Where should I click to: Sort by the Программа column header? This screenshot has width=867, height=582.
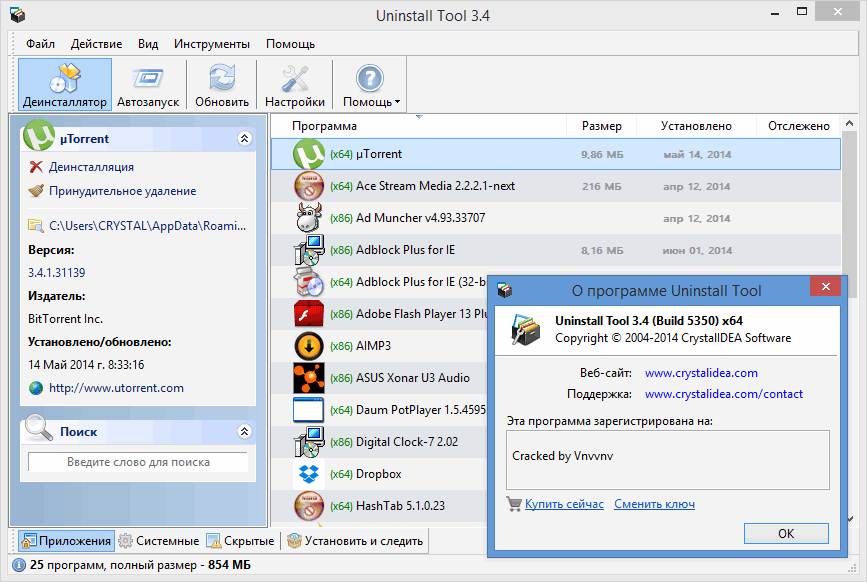(x=419, y=126)
